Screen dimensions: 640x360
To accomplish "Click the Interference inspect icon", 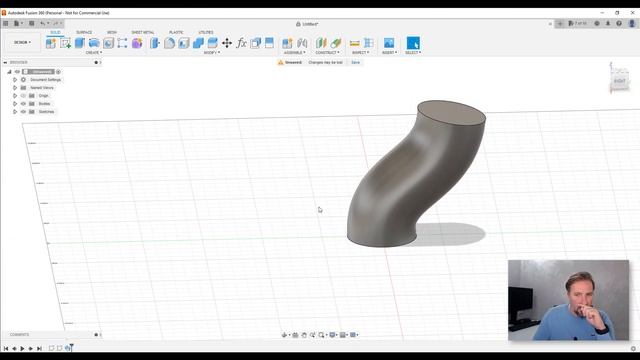I will (x=369, y=43).
